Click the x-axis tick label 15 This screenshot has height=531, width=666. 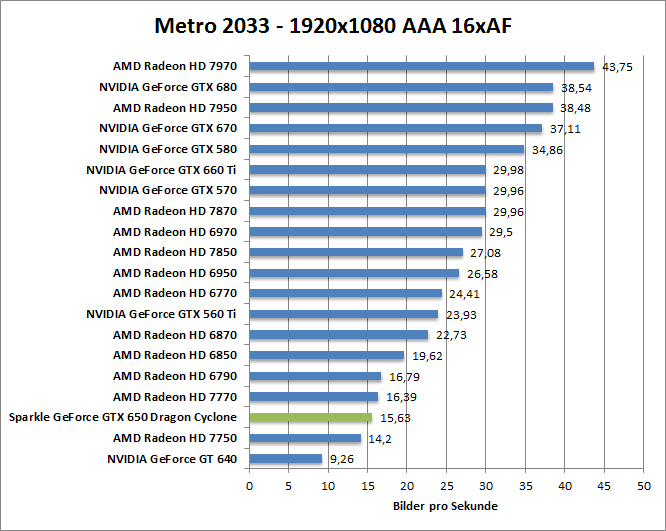(368, 486)
